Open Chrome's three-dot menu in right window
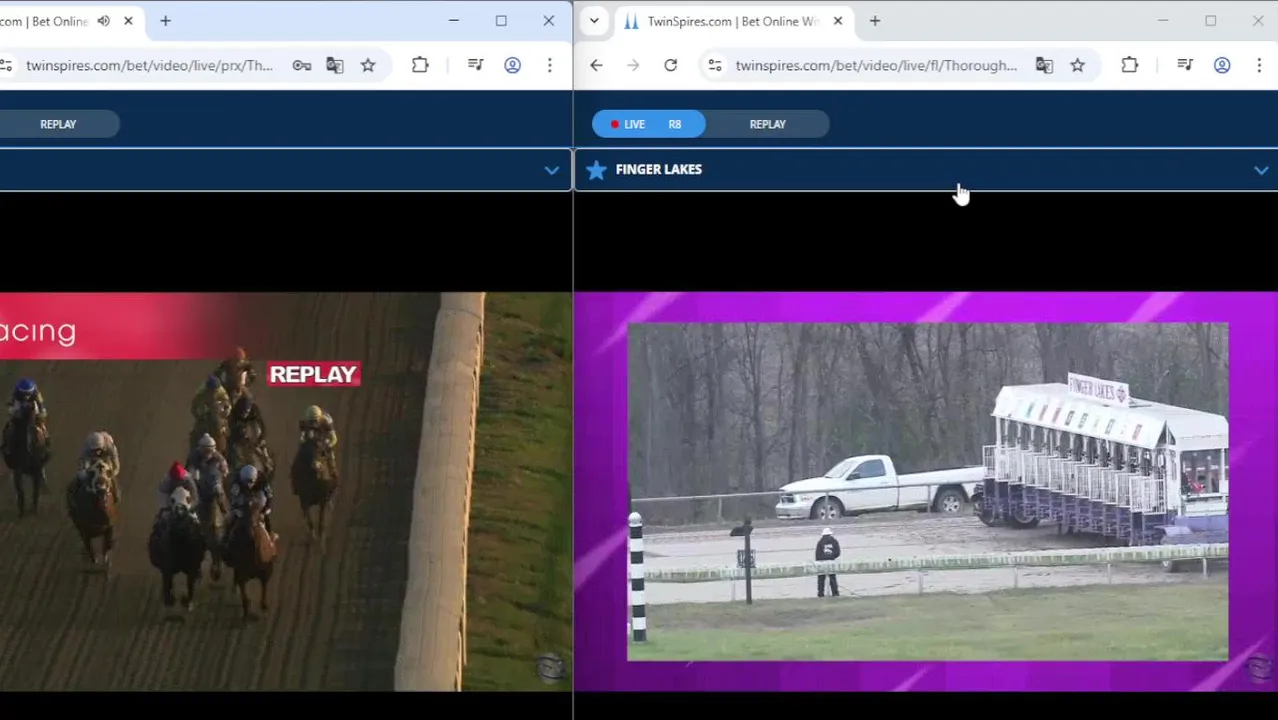 pyautogui.click(x=1258, y=65)
